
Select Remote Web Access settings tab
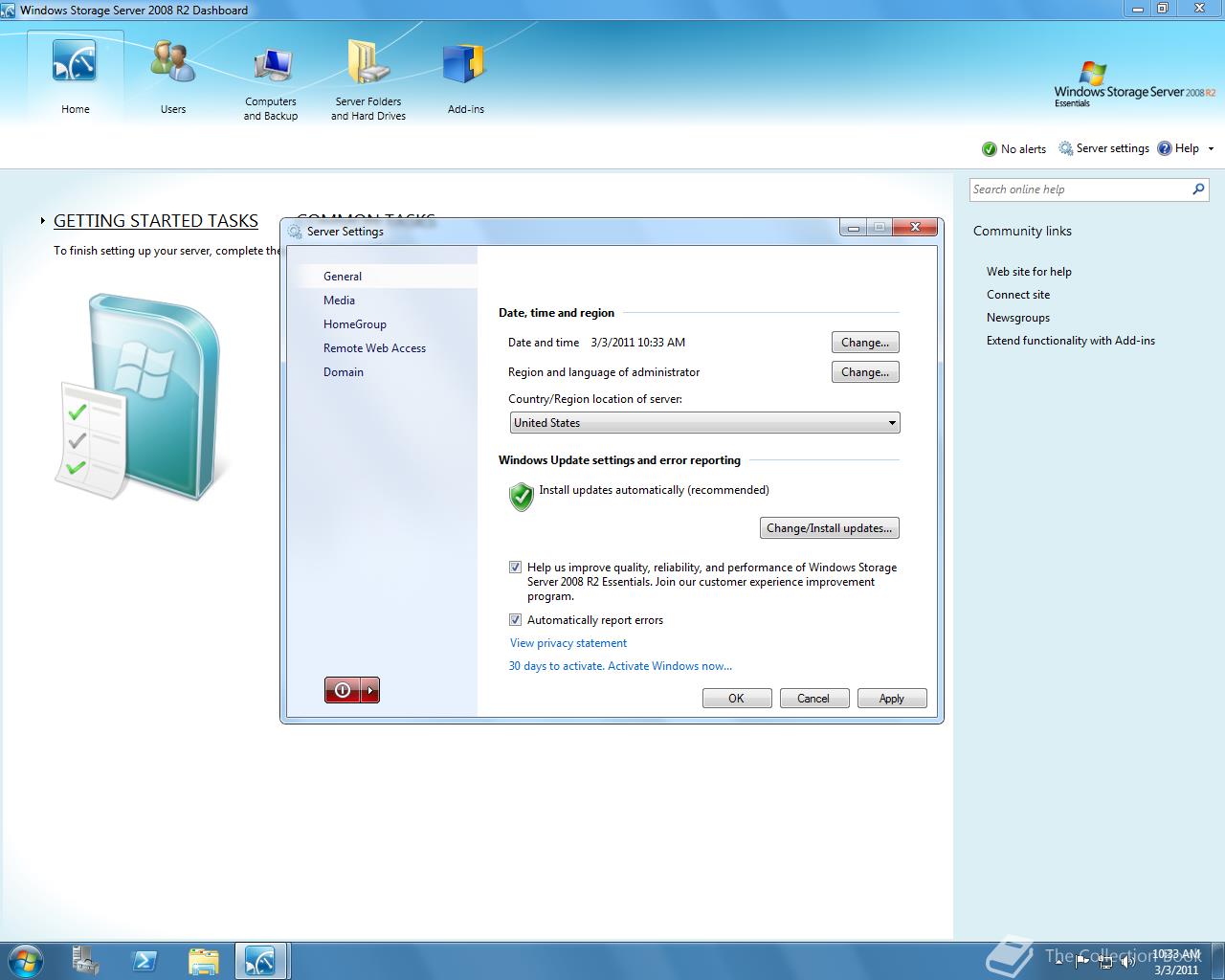point(374,348)
